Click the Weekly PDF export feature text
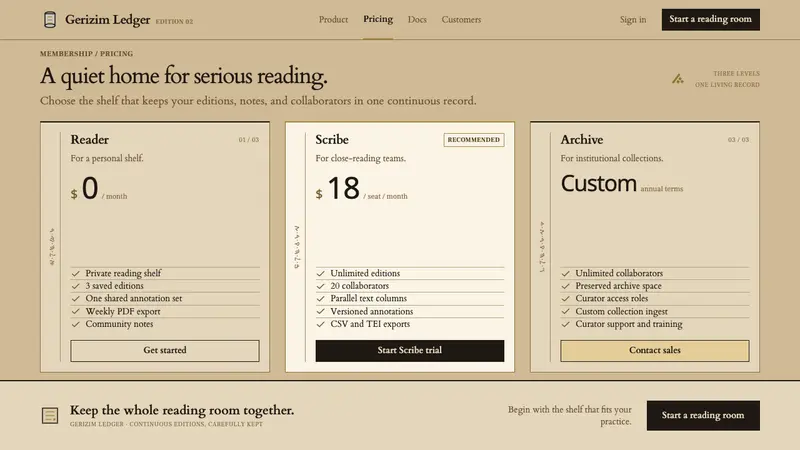Image resolution: width=800 pixels, height=450 pixels. (x=122, y=311)
